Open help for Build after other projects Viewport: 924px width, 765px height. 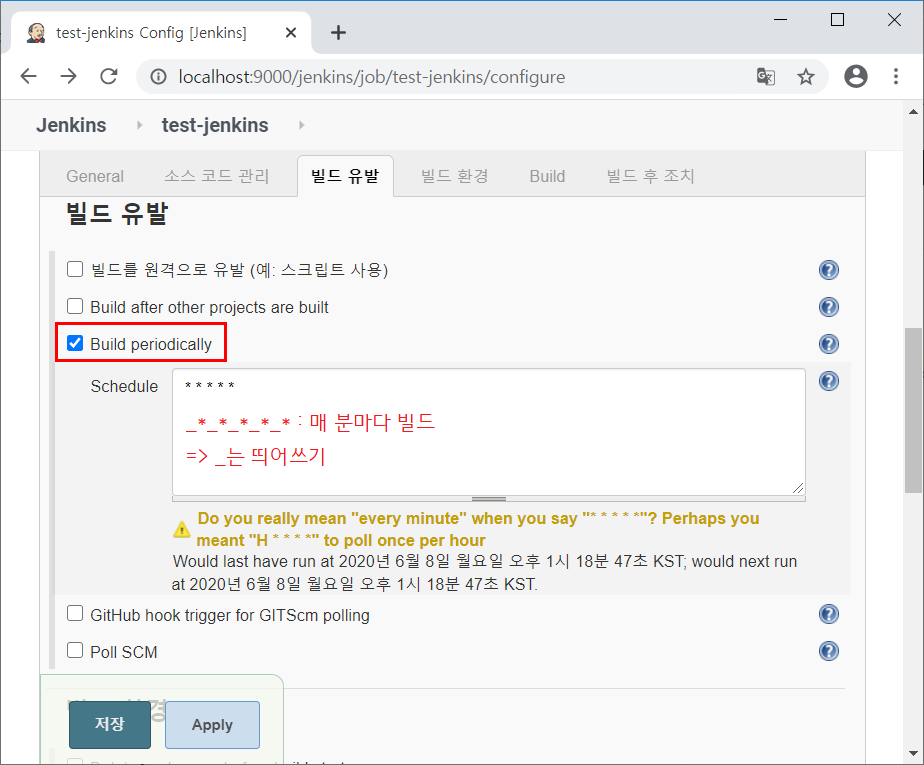(x=829, y=307)
